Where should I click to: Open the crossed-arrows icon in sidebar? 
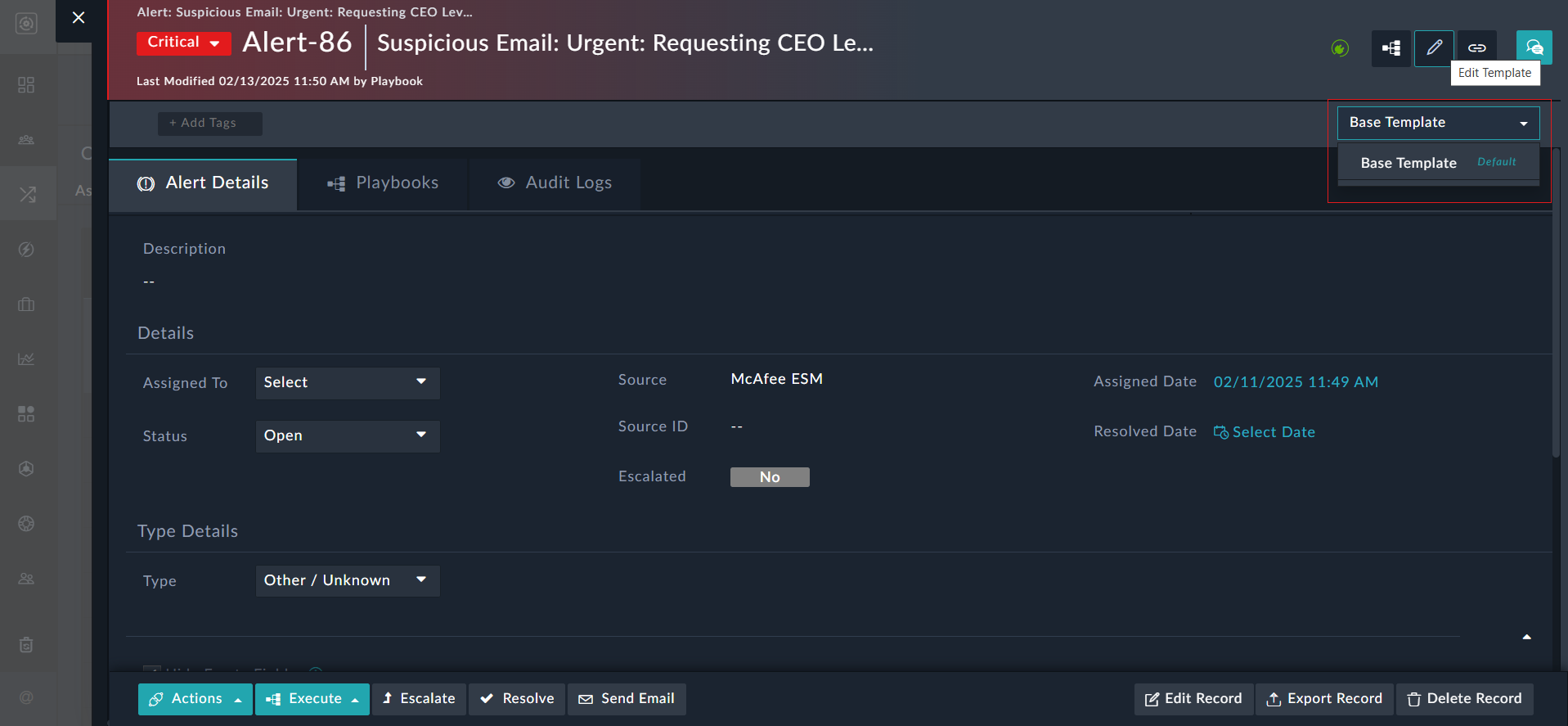(x=27, y=194)
